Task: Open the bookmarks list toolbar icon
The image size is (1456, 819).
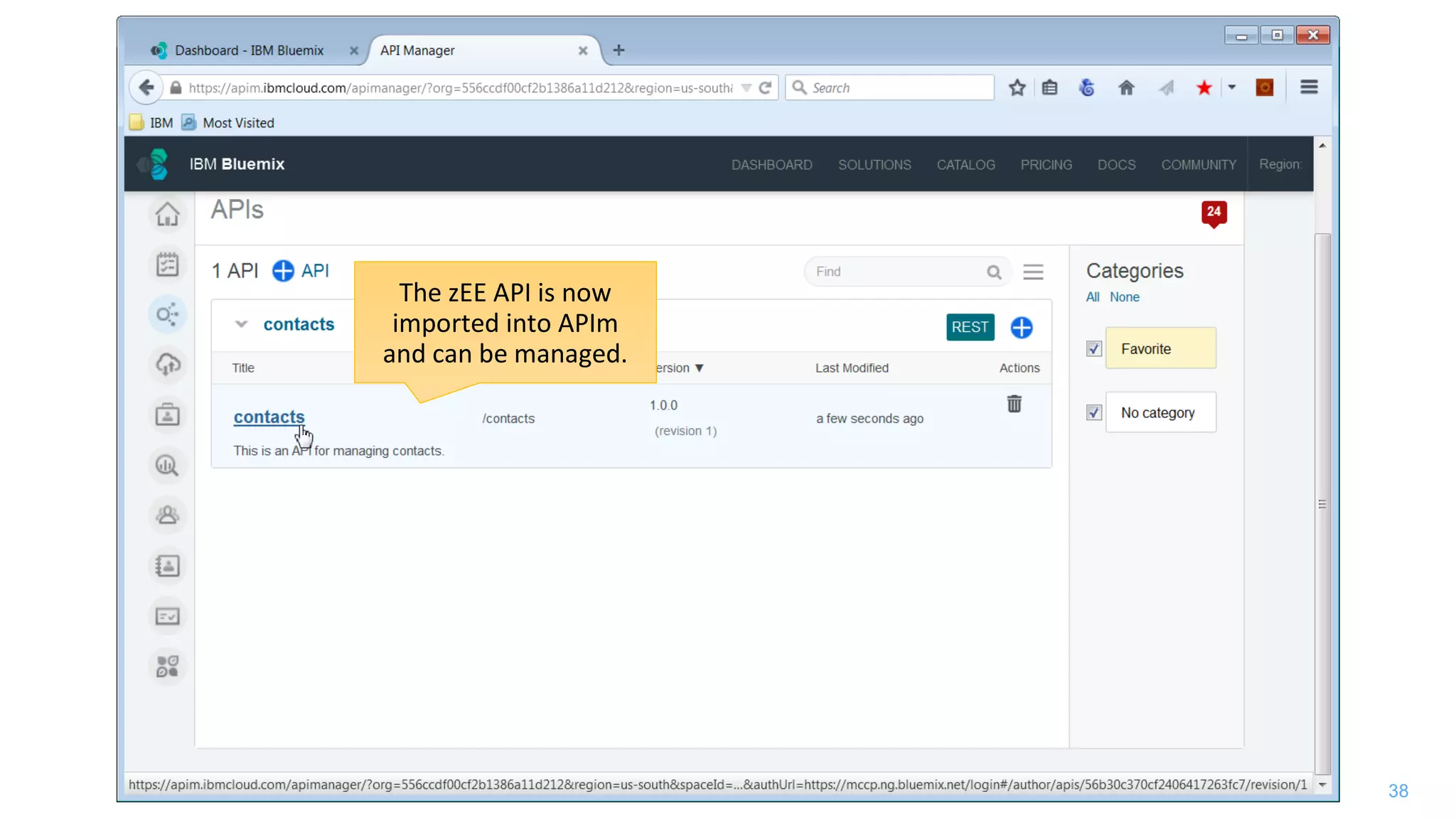Action: (1050, 87)
